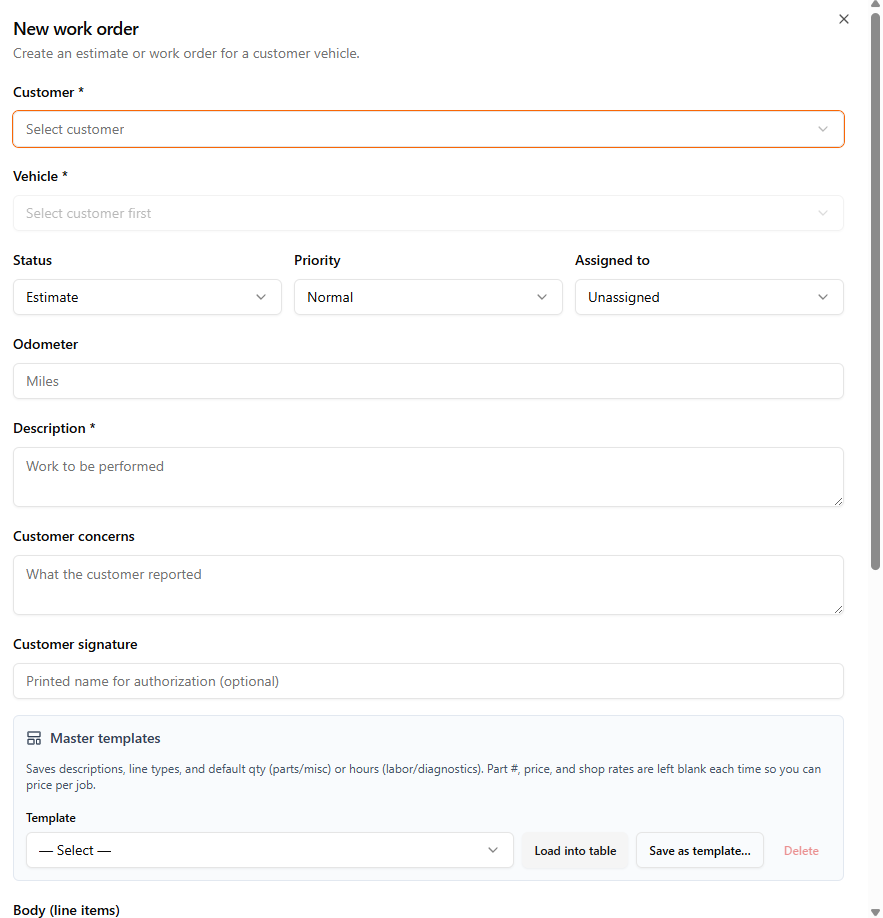Click the scroll down arrow of scrollbar
Image resolution: width=883 pixels, height=918 pixels.
[876, 911]
